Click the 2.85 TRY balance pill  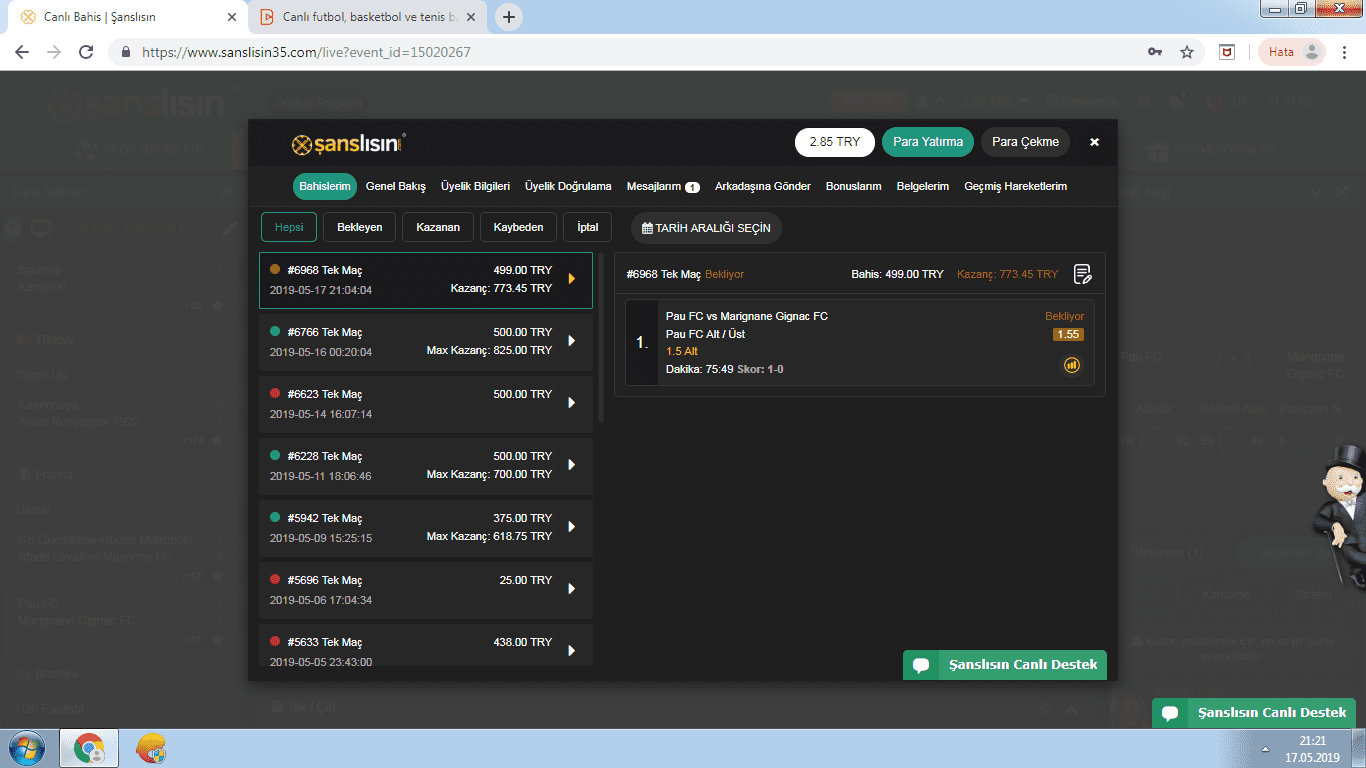[x=835, y=142]
